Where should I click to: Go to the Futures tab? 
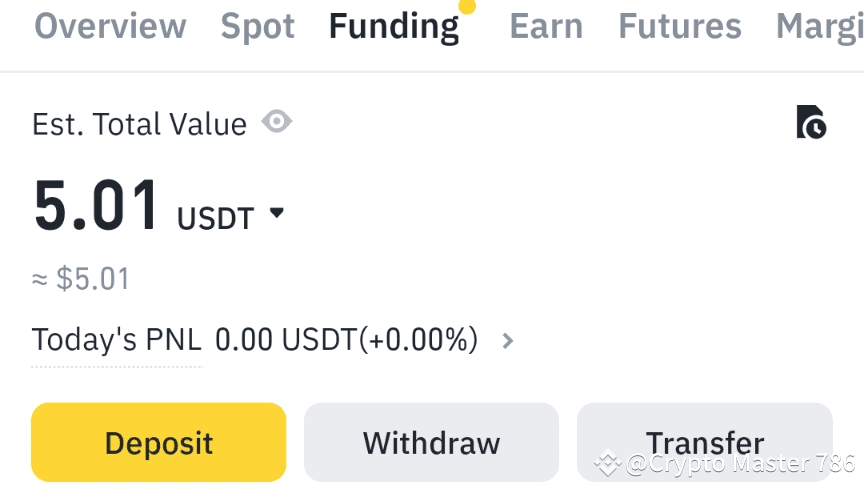pyautogui.click(x=680, y=27)
